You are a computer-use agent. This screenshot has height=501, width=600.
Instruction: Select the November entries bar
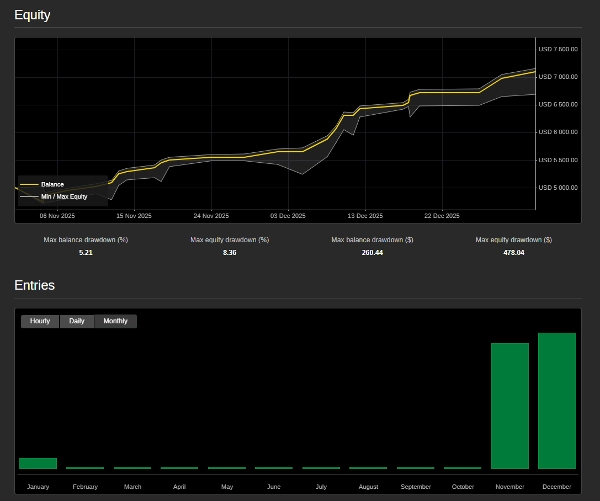(510, 406)
